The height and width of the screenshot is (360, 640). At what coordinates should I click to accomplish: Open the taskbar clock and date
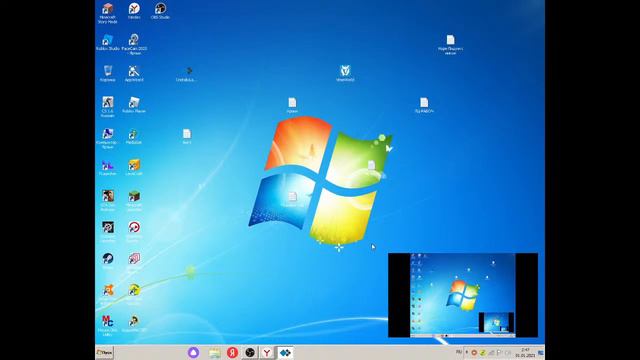[x=525, y=353]
